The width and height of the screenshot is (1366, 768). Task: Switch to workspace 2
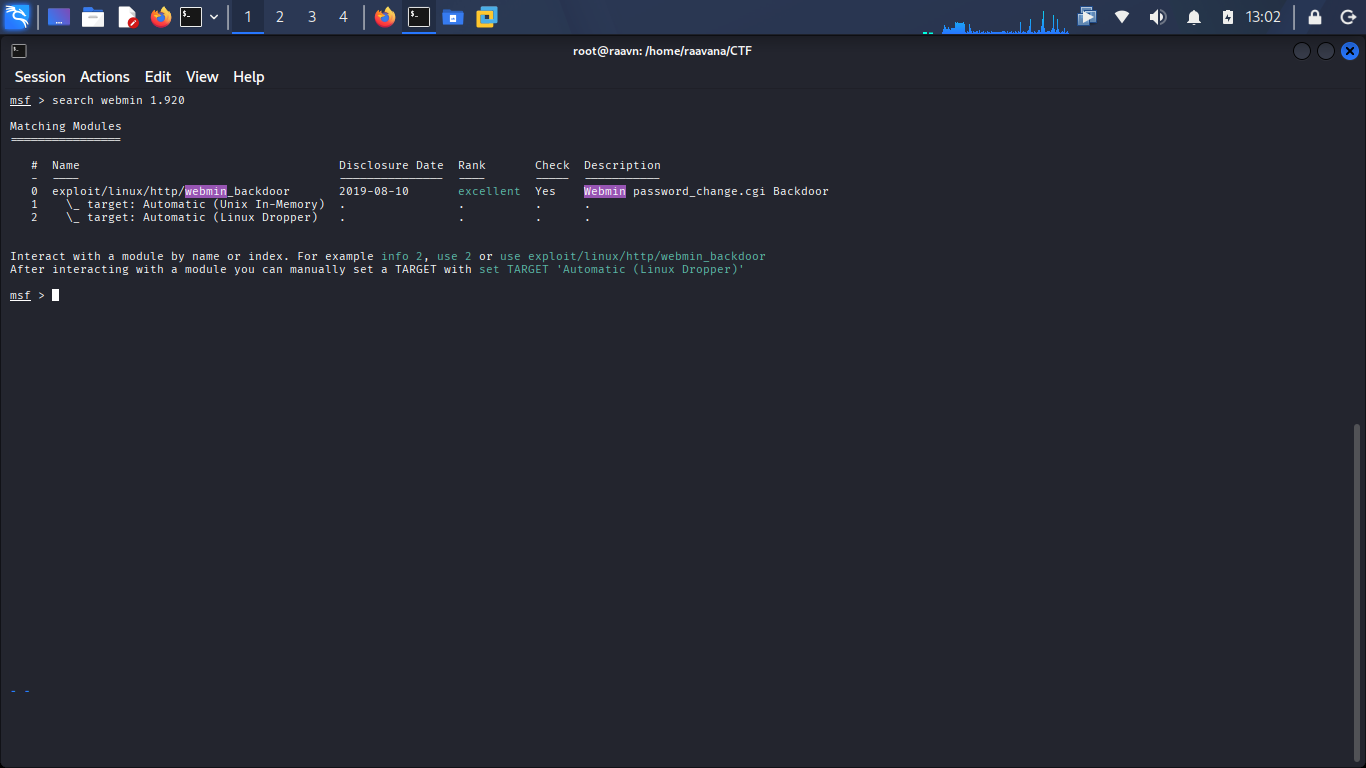[x=280, y=17]
